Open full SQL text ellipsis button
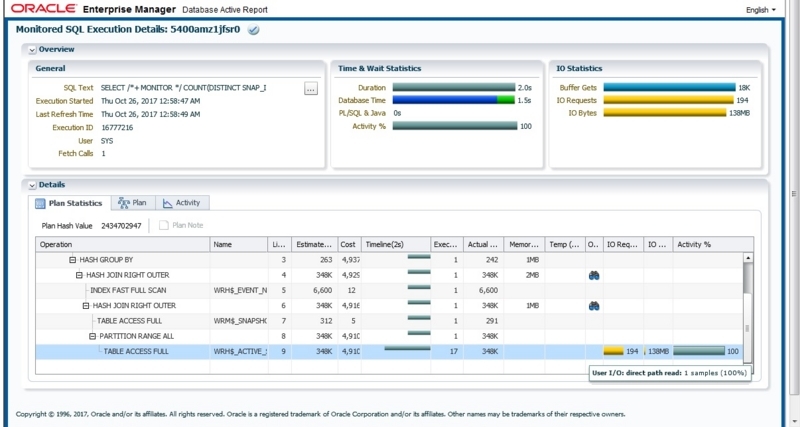 click(311, 88)
